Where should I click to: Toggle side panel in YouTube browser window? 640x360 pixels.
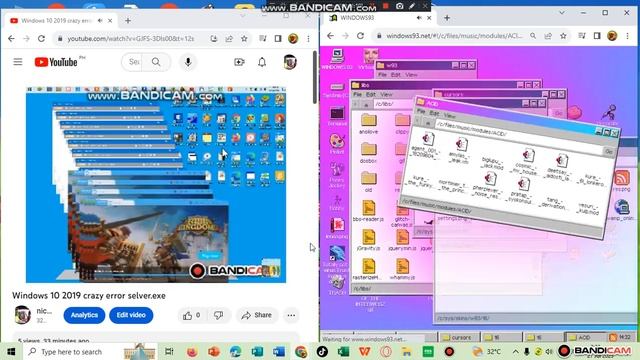[278, 38]
